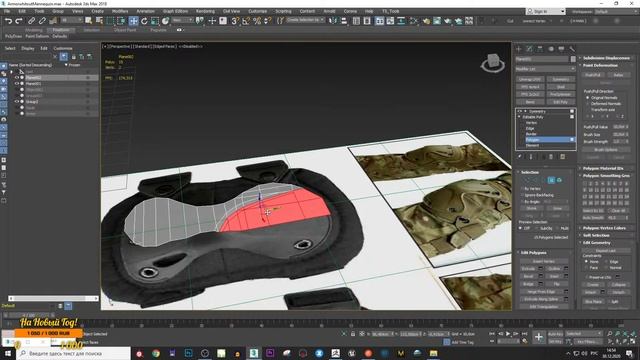Click the Push/Pull button
Screen dimensions: 640x360
pyautogui.click(x=593, y=75)
